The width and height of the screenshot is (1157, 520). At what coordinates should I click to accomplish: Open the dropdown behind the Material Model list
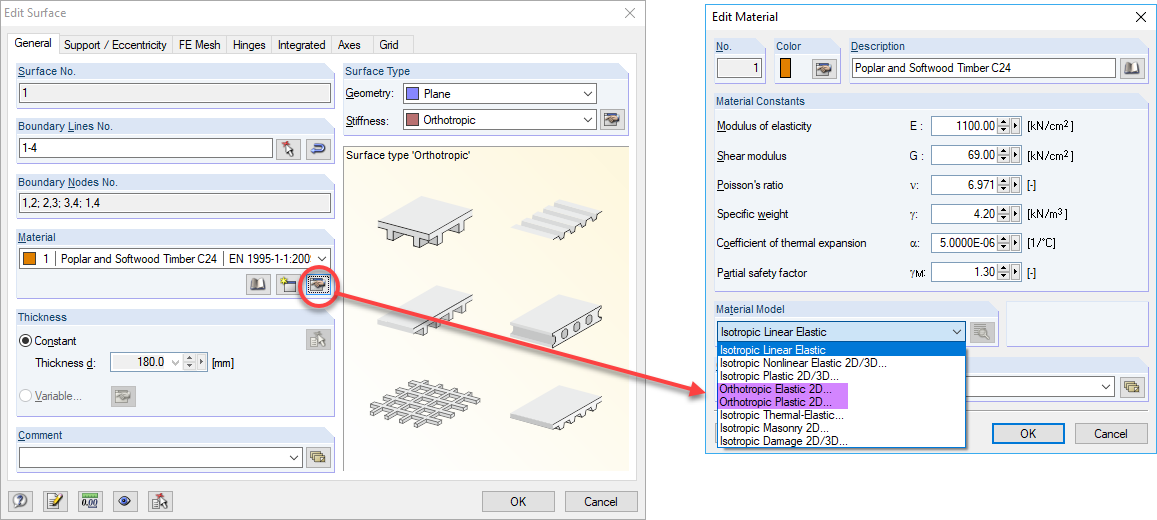(1106, 386)
